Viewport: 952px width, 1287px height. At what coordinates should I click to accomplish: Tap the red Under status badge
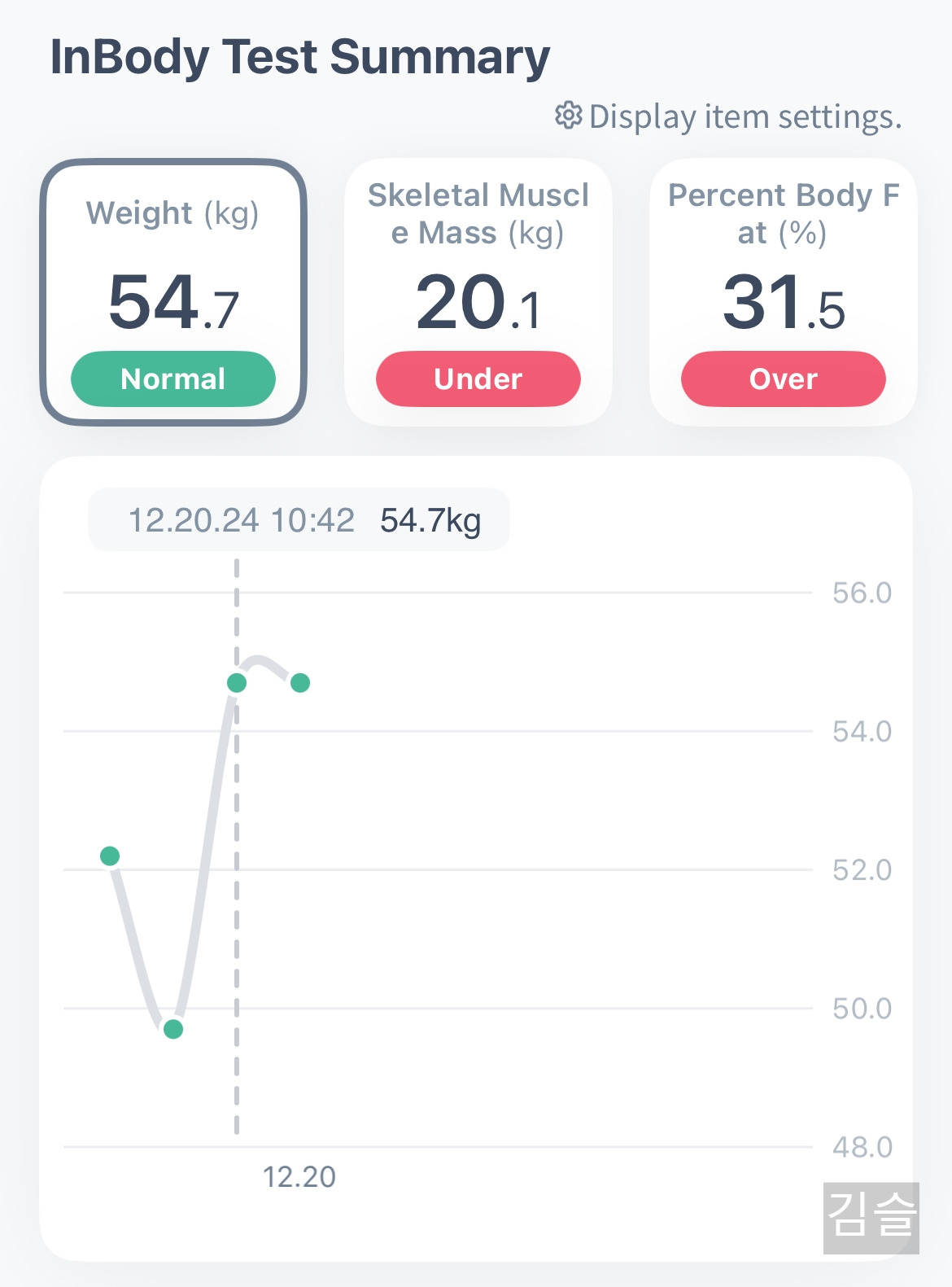click(x=478, y=379)
